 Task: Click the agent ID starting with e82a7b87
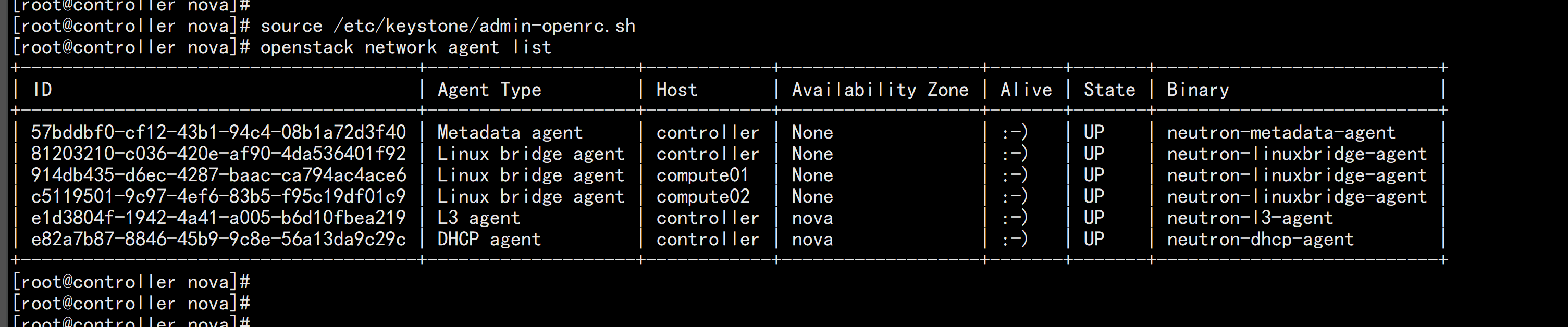[218, 239]
